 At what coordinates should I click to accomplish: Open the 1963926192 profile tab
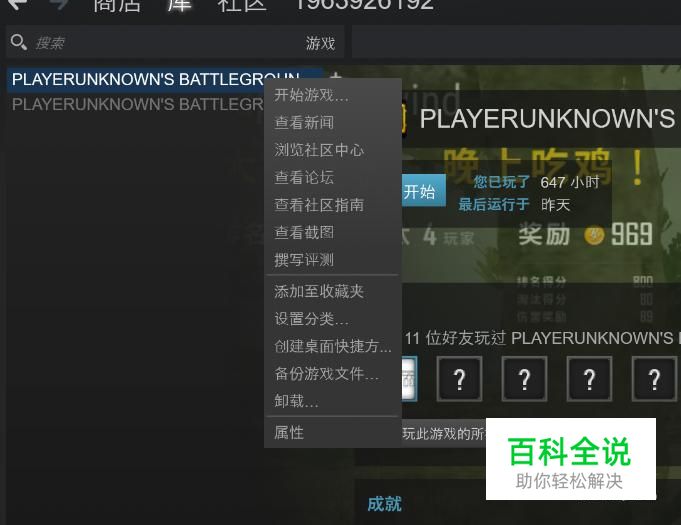[364, 4]
